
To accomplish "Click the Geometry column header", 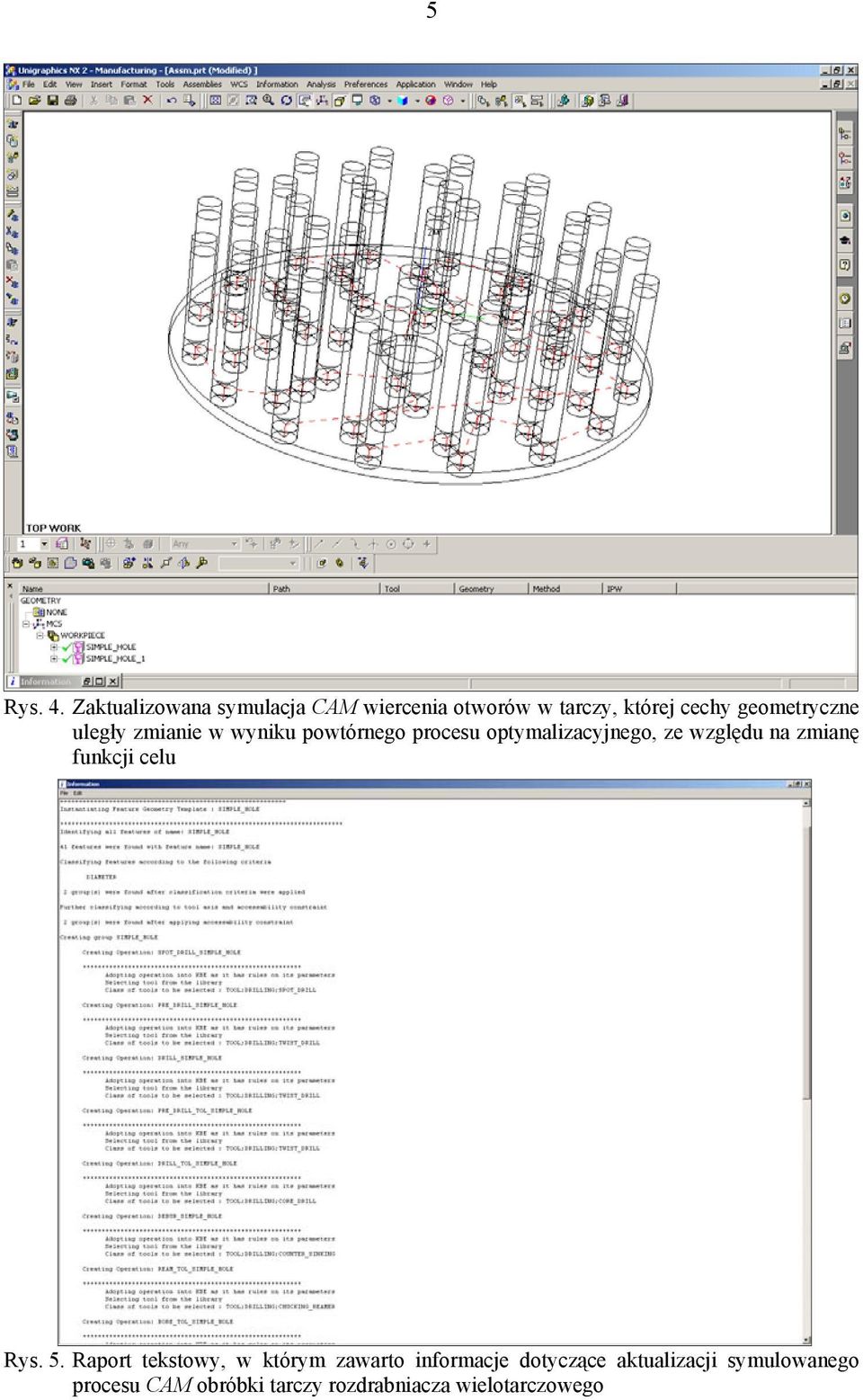I will pyautogui.click(x=492, y=589).
